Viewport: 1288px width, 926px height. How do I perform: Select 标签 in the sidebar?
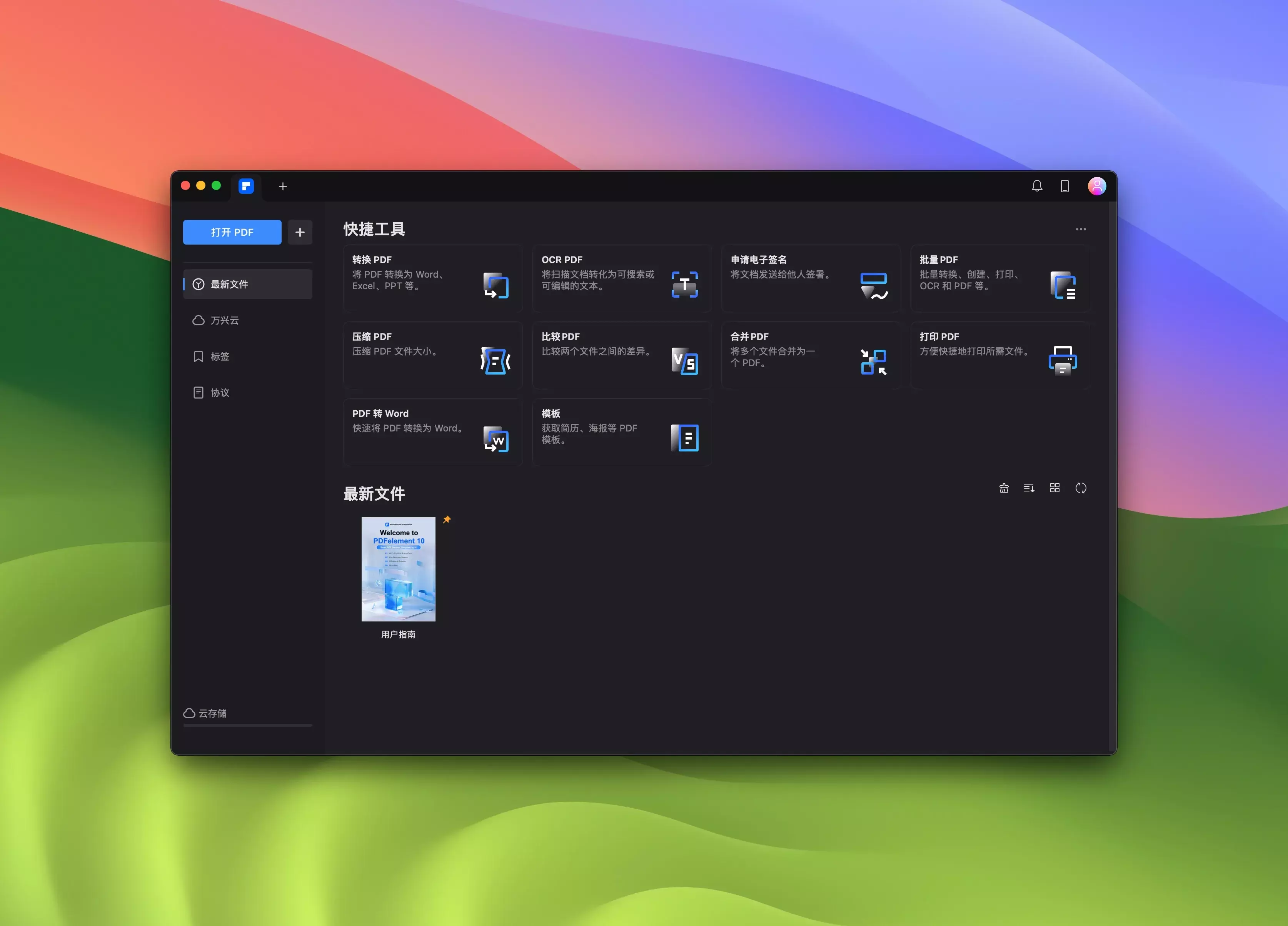pos(220,356)
